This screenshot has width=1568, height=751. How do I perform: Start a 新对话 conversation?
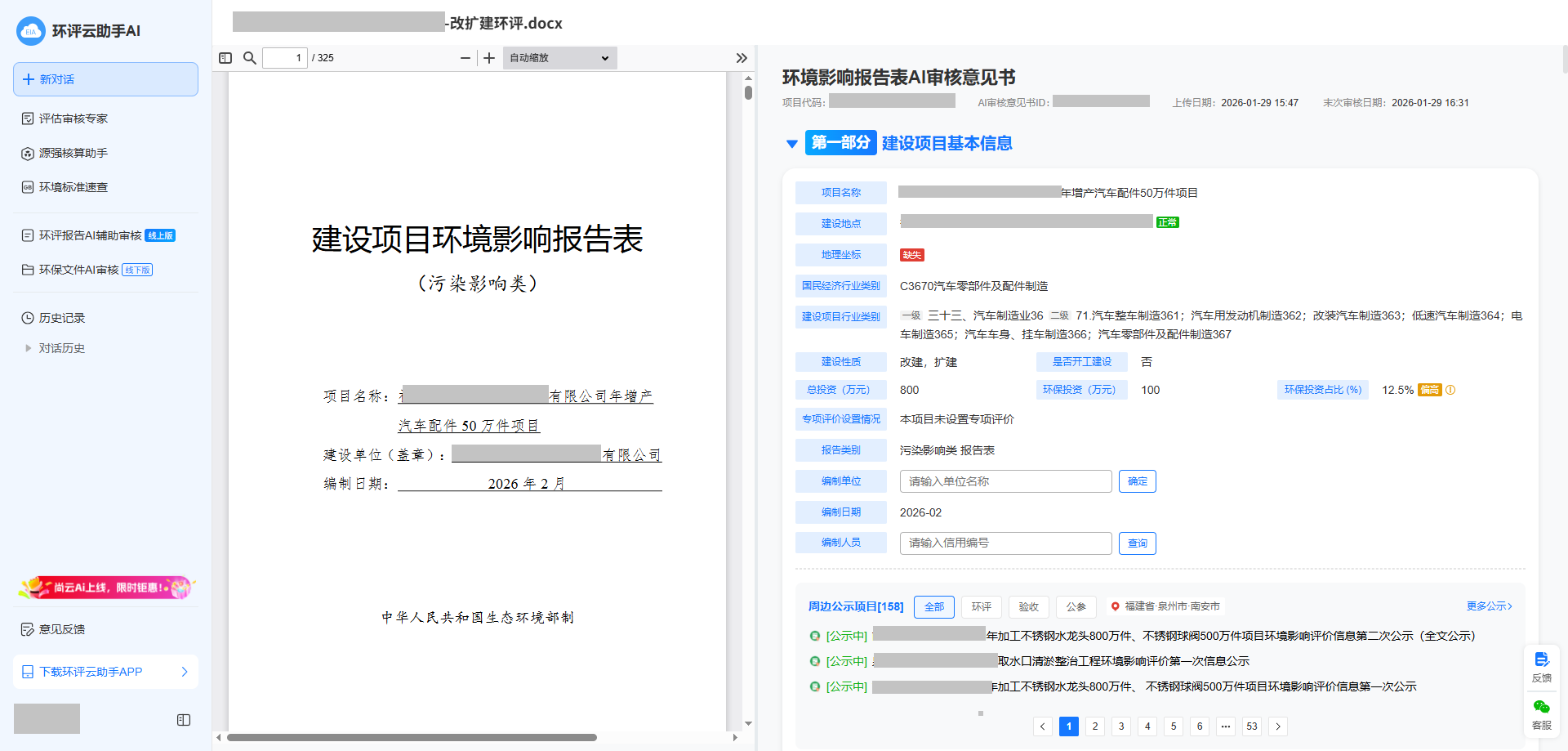click(x=105, y=79)
